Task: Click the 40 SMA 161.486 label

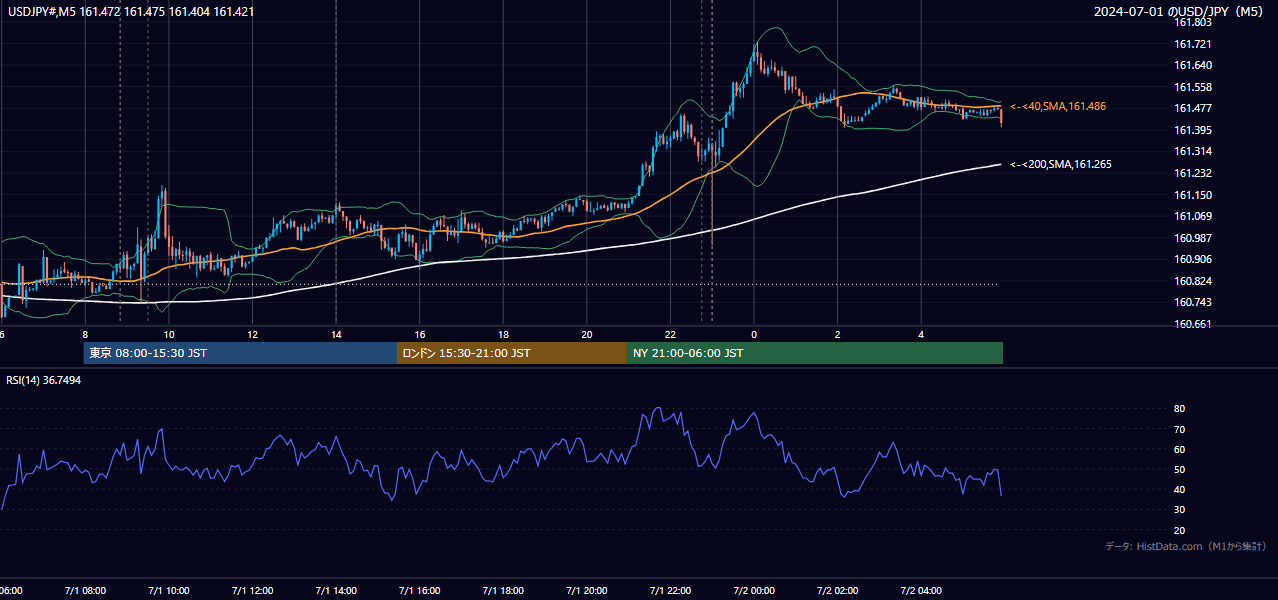Action: [1058, 106]
